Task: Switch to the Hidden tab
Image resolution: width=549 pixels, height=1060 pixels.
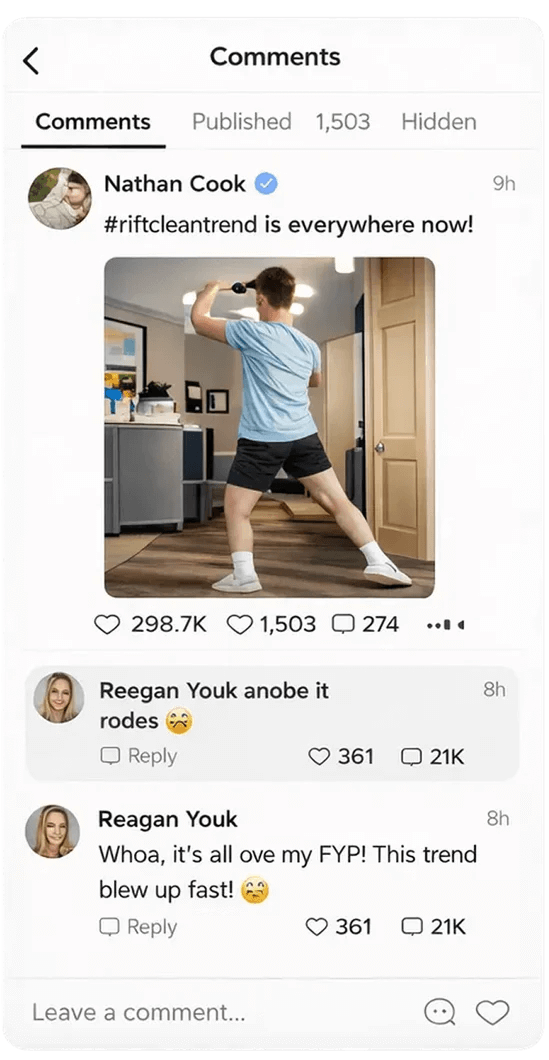Action: [439, 122]
